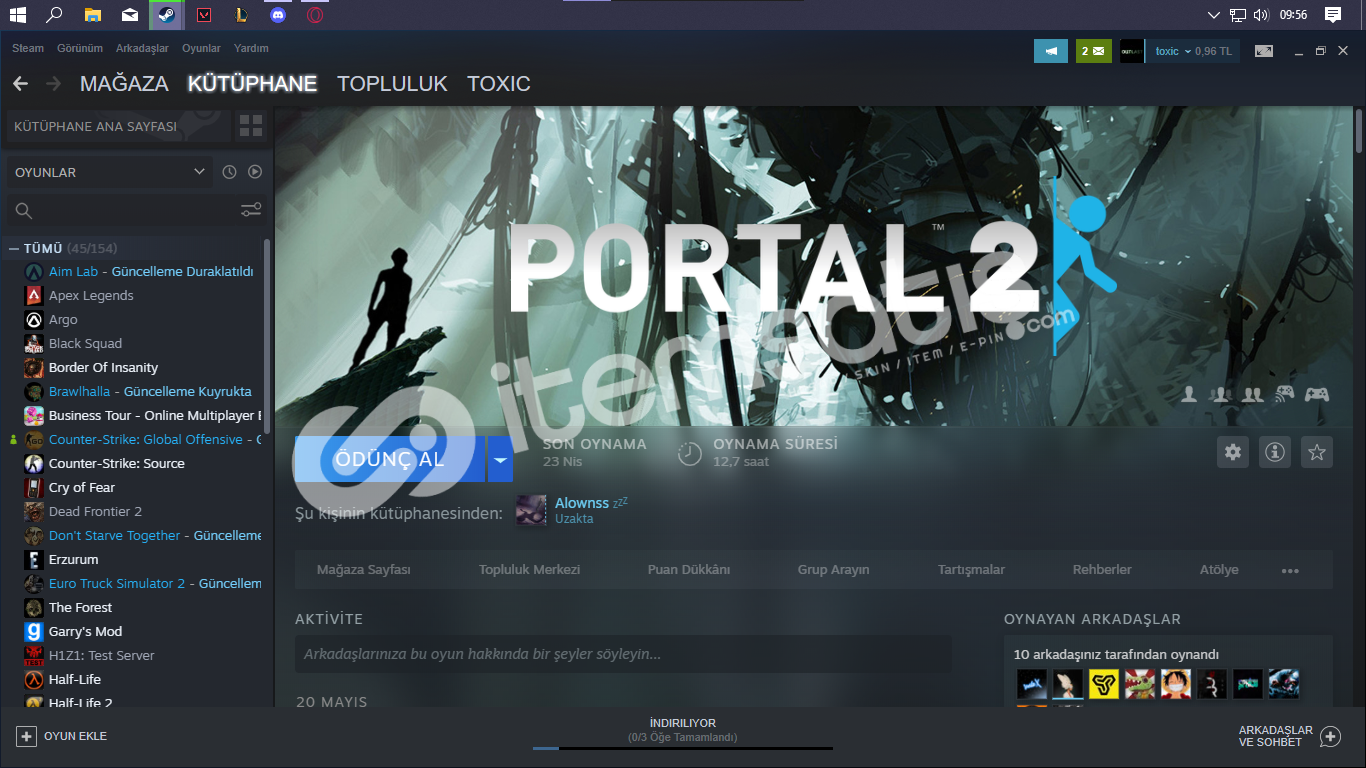The height and width of the screenshot is (768, 1366).
Task: Select Argo in the library list
Action: pyautogui.click(x=63, y=319)
